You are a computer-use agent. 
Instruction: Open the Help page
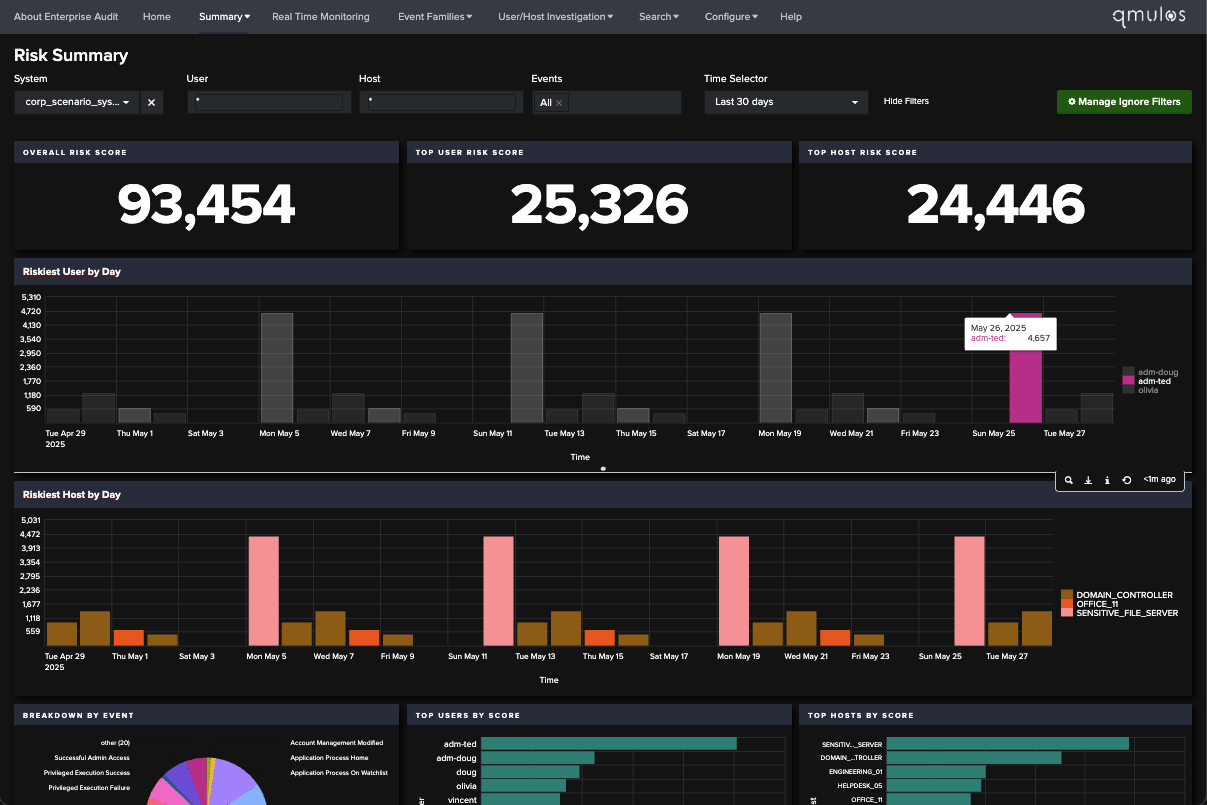791,17
